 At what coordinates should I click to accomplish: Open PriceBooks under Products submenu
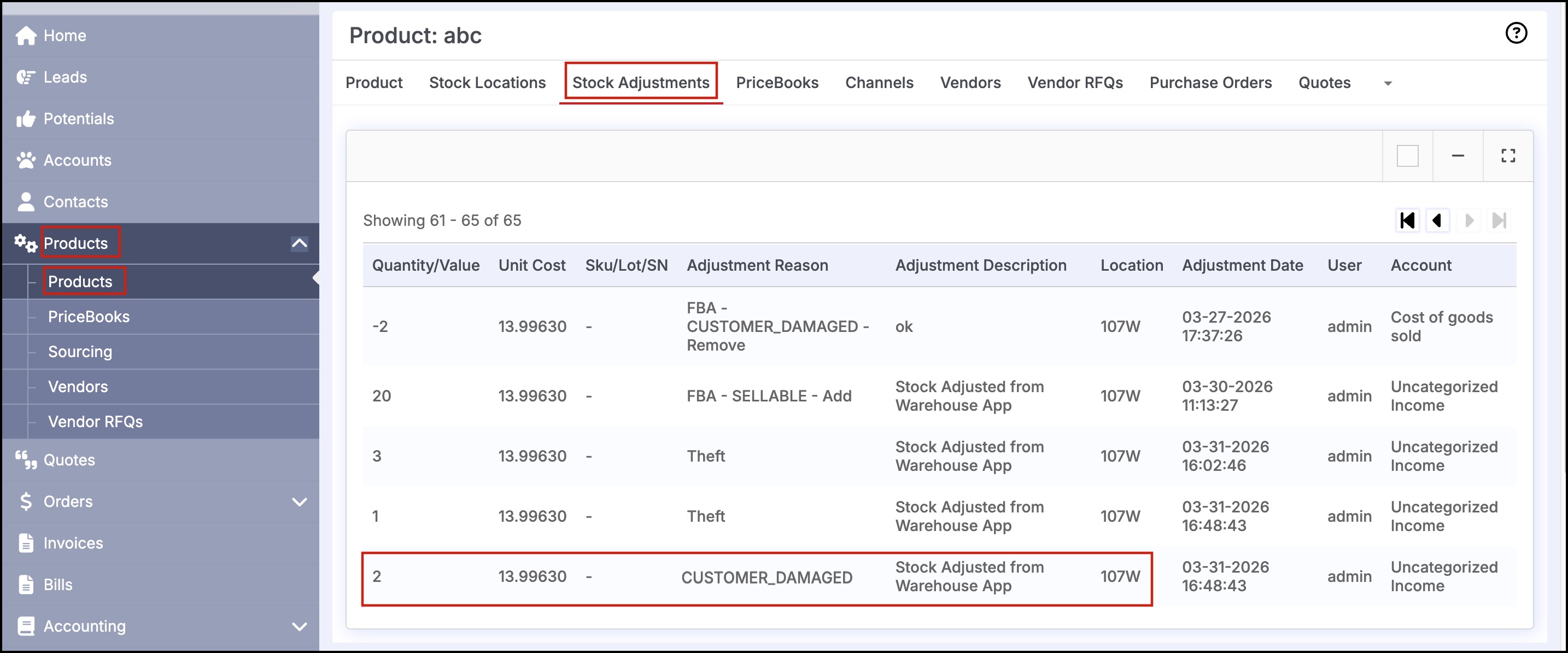(88, 317)
